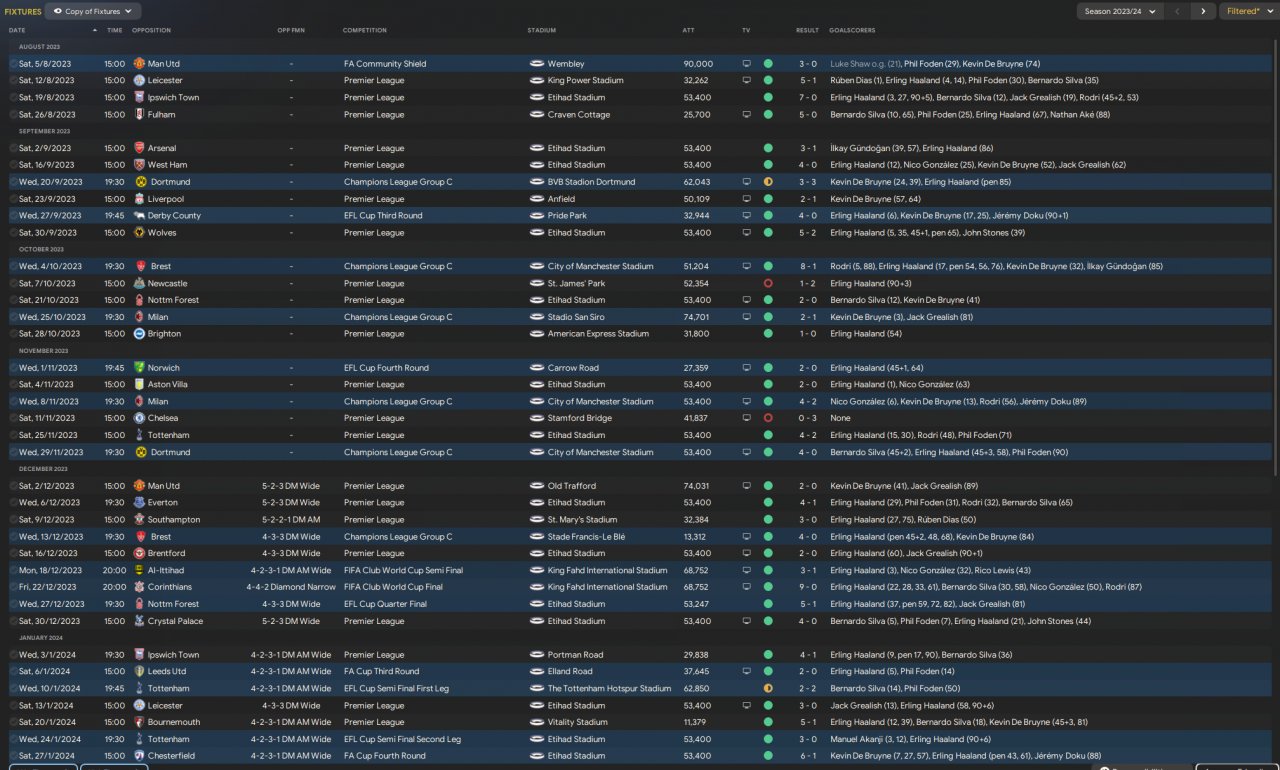Image resolution: width=1280 pixels, height=770 pixels.
Task: Sort by the Competition column header
Action: (365, 31)
